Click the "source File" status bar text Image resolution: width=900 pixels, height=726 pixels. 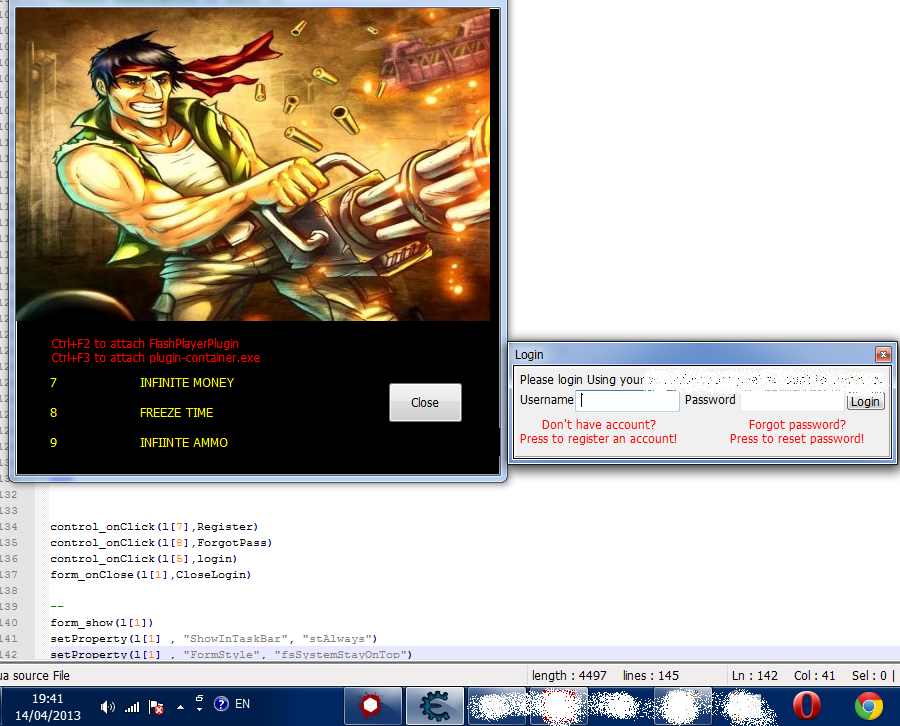point(41,676)
